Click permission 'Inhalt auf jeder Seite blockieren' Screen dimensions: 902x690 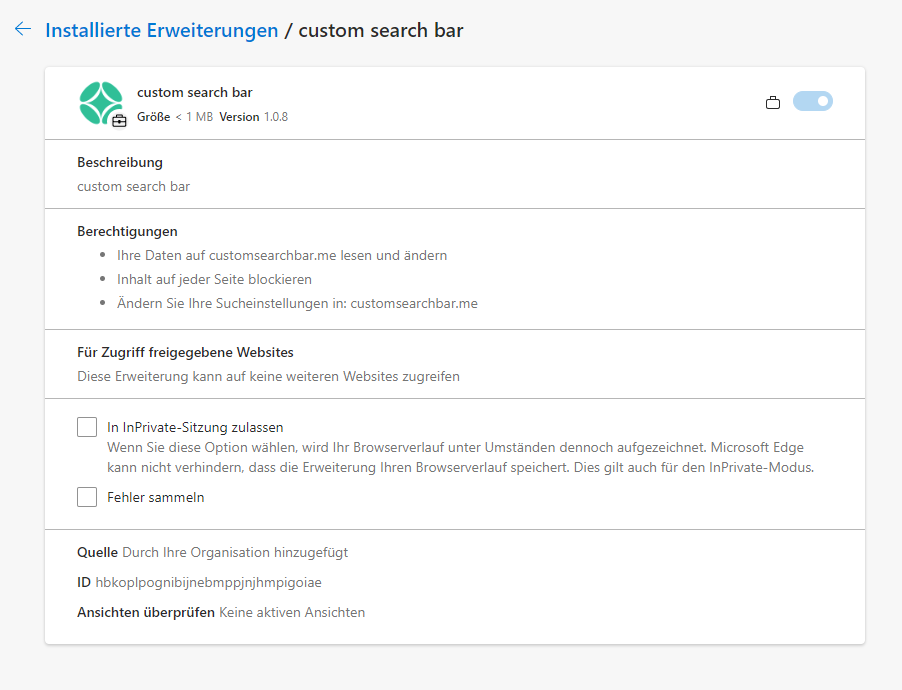pyautogui.click(x=214, y=279)
